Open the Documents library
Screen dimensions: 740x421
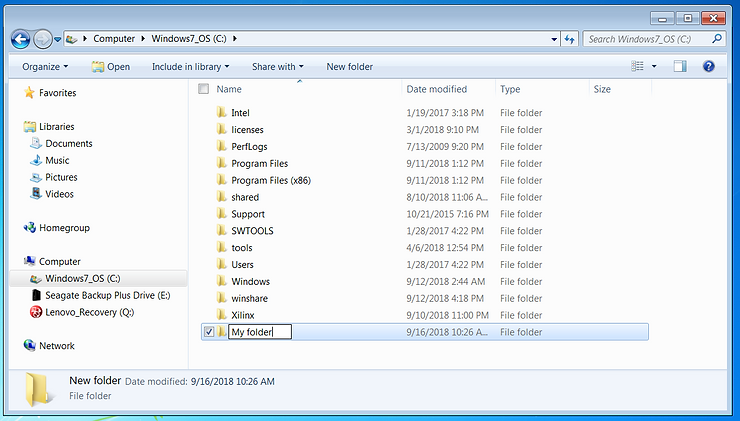(68, 143)
